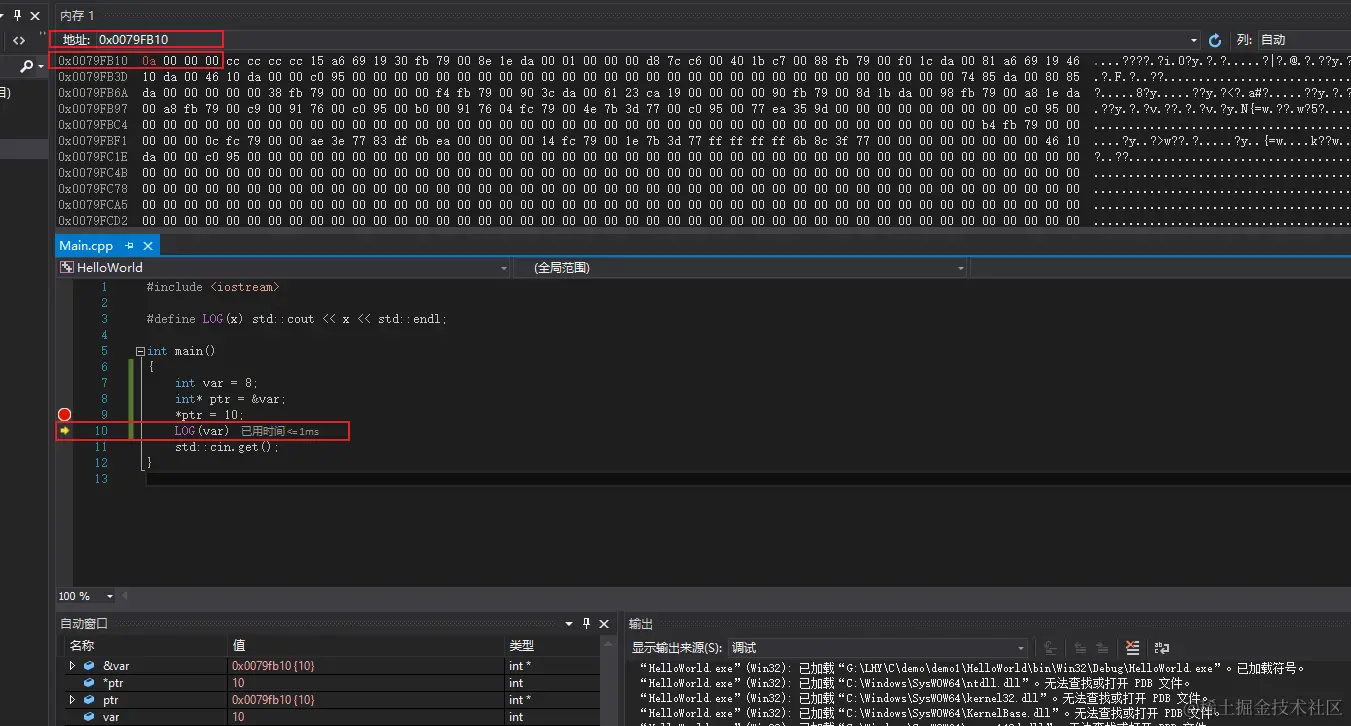Click the HelloWorld project icon in navigation bar

(67, 268)
